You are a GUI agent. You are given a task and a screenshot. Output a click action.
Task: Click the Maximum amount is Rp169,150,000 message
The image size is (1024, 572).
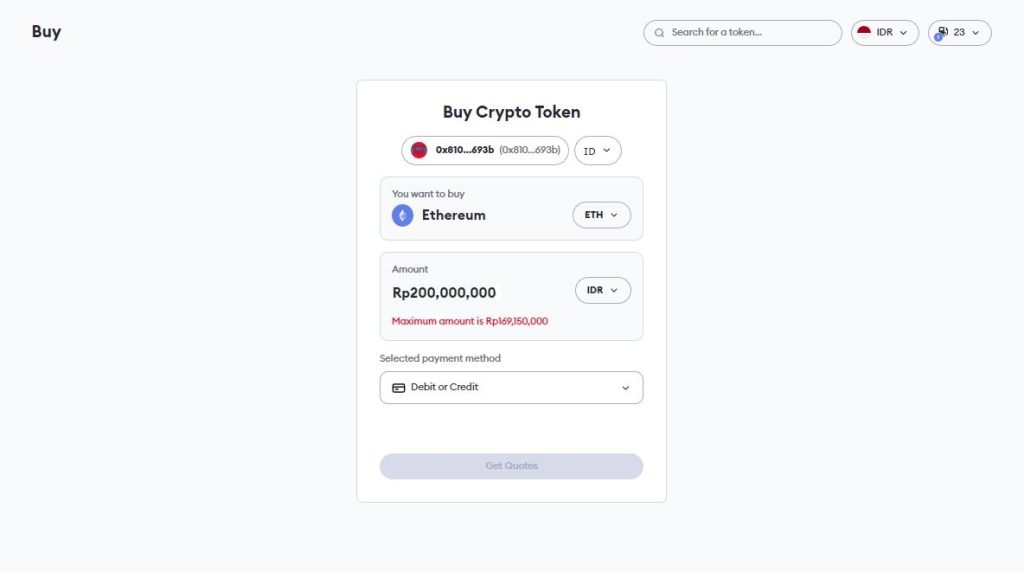[x=470, y=321]
